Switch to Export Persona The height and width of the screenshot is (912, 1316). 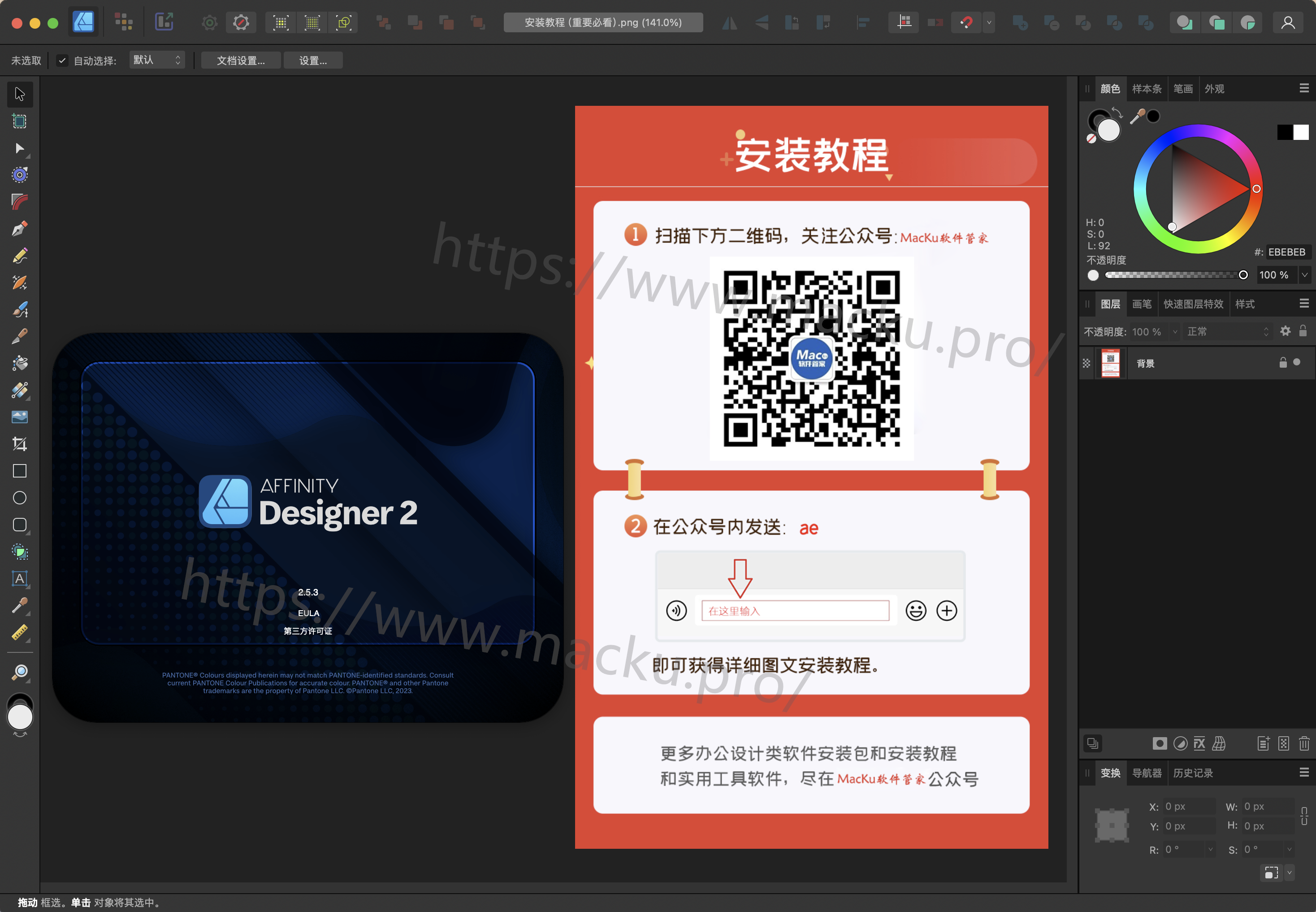point(164,22)
